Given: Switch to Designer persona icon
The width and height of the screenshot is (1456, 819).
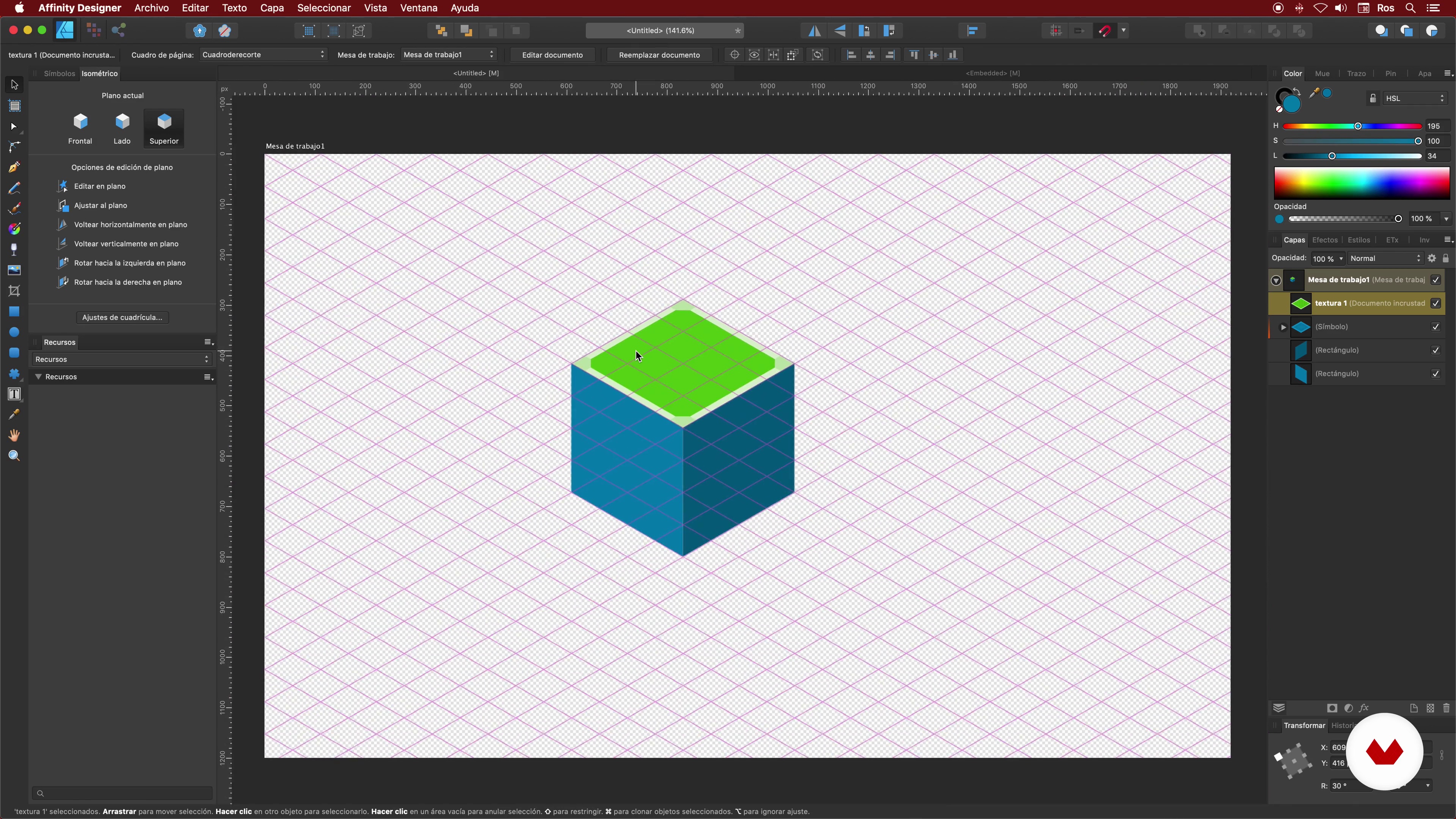Looking at the screenshot, I should coord(65,30).
